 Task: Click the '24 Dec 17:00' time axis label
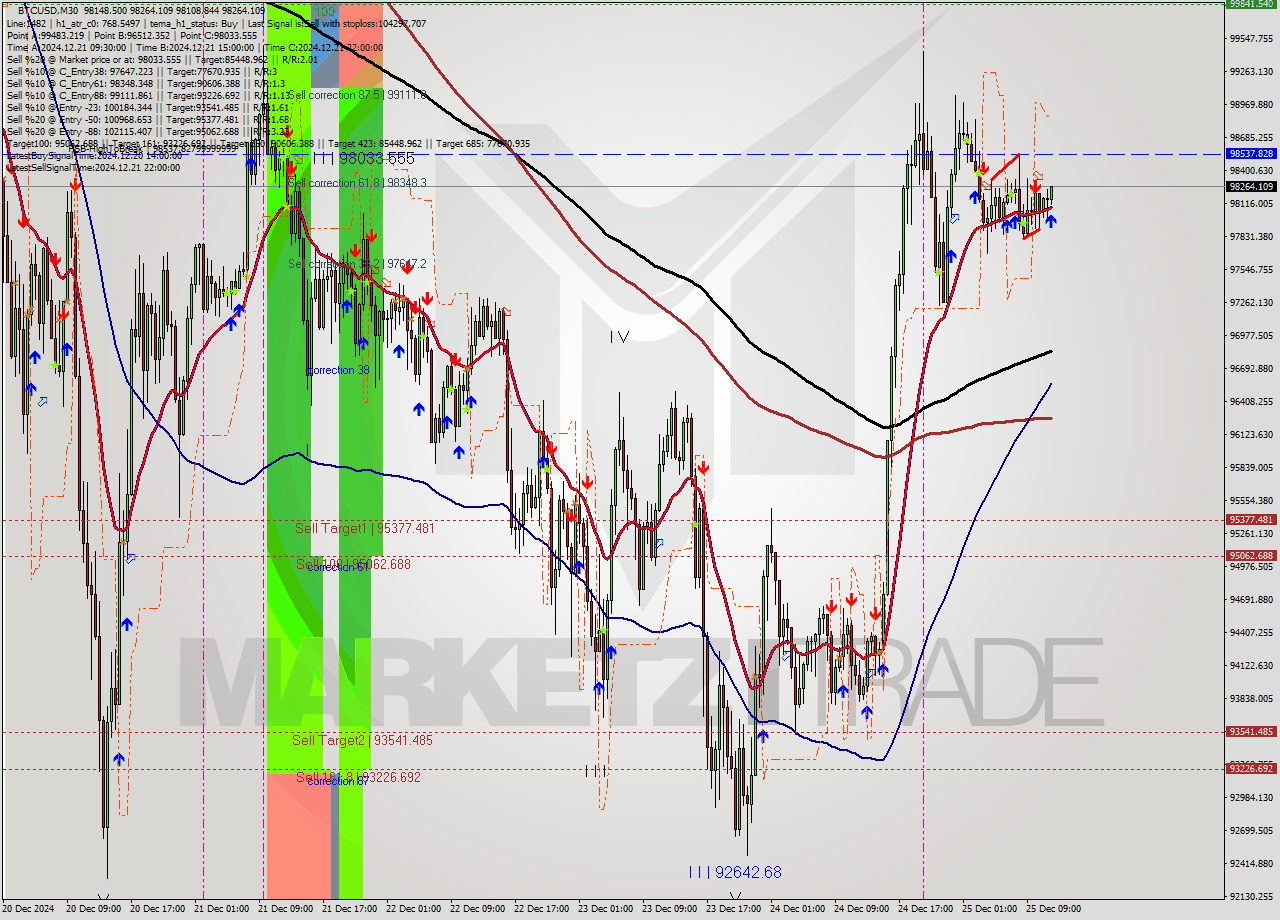pos(925,909)
